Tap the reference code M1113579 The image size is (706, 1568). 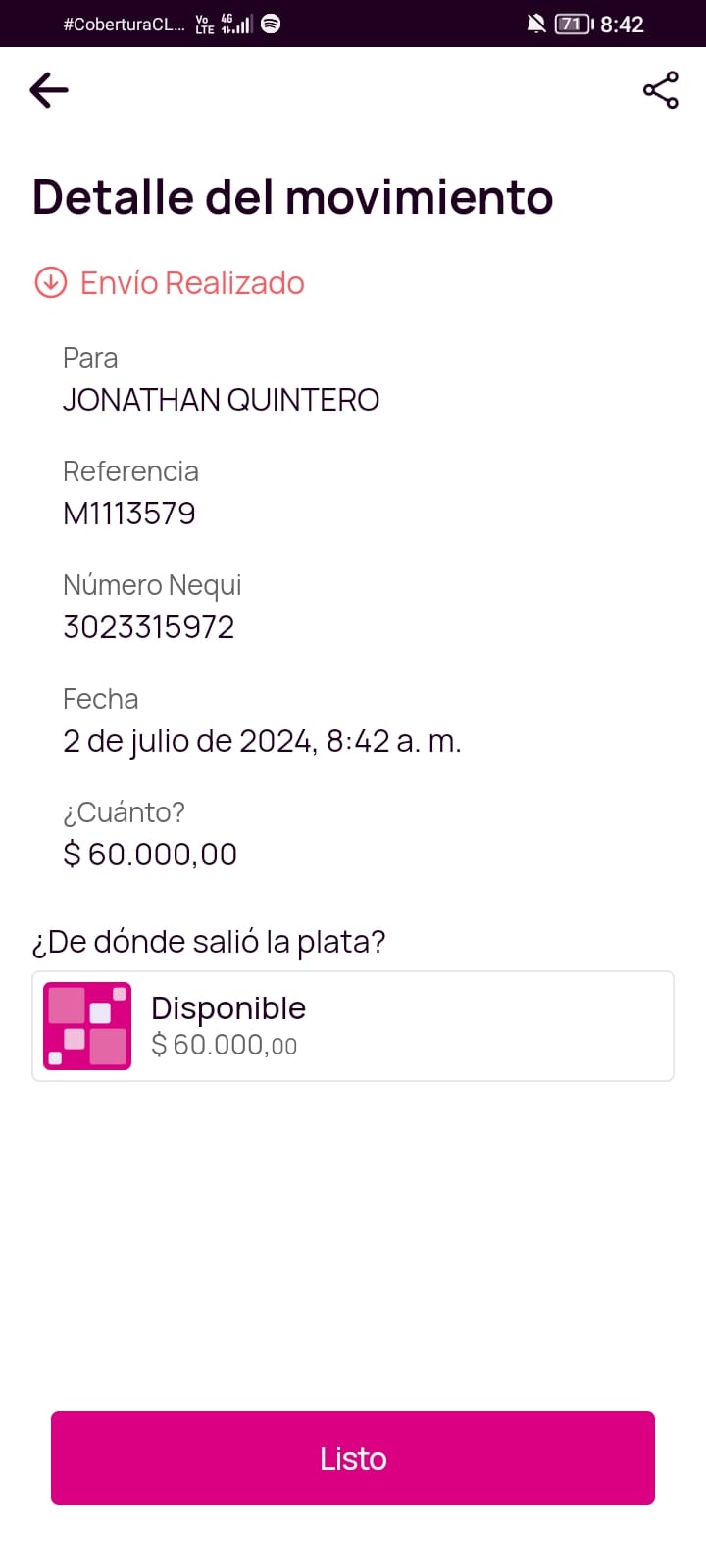tap(129, 514)
